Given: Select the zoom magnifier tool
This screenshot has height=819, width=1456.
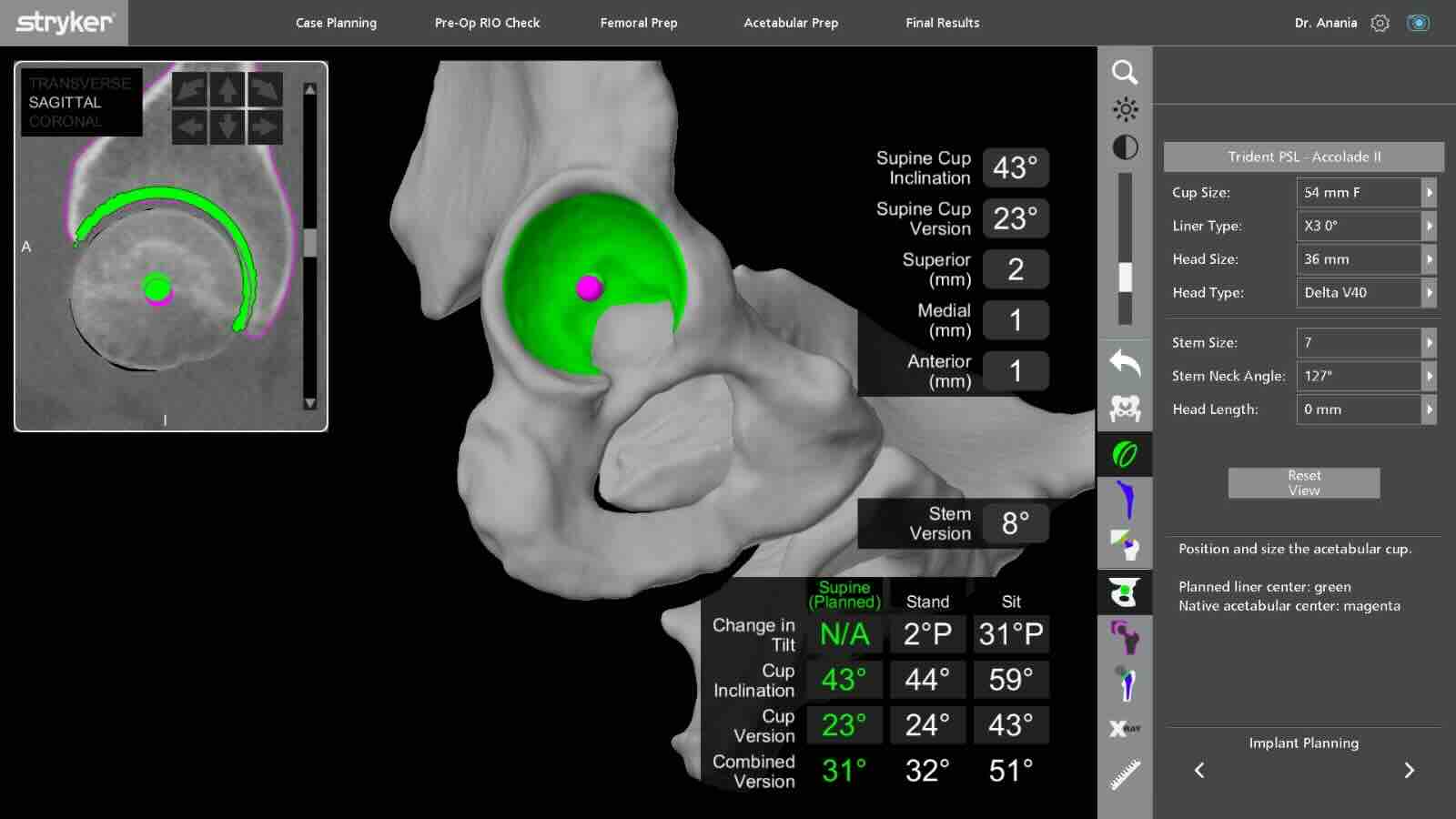Looking at the screenshot, I should [x=1126, y=71].
